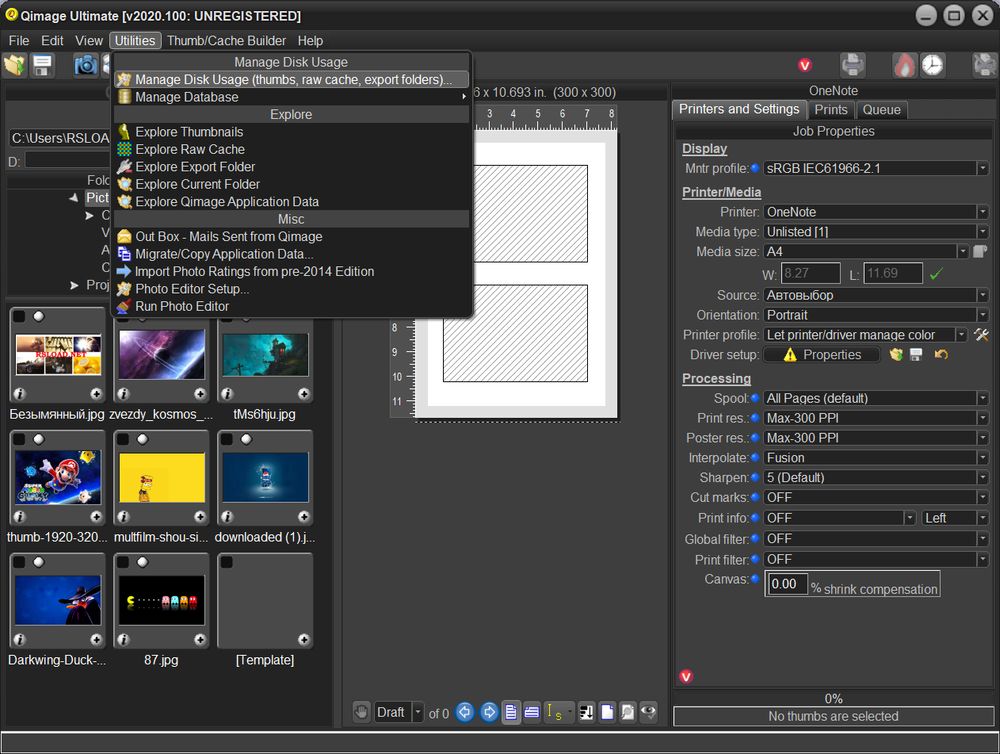Viewport: 1000px width, 754px height.
Task: Select Photo Editor Setup menu entry
Action: pyautogui.click(x=192, y=289)
